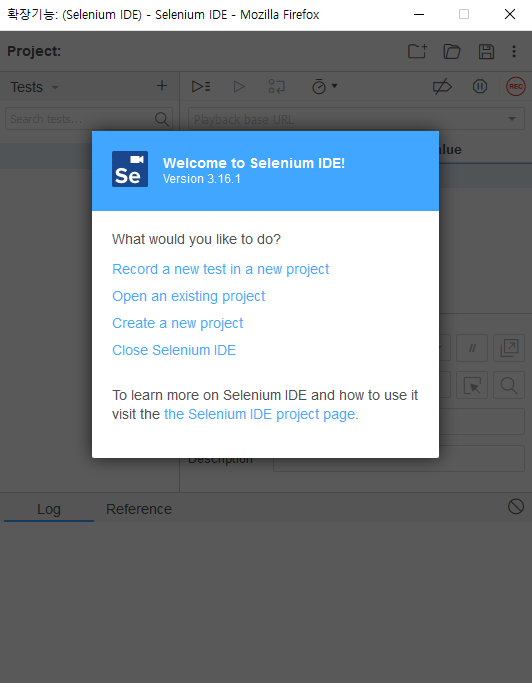
Task: Select Create a new project link
Action: coord(178,323)
